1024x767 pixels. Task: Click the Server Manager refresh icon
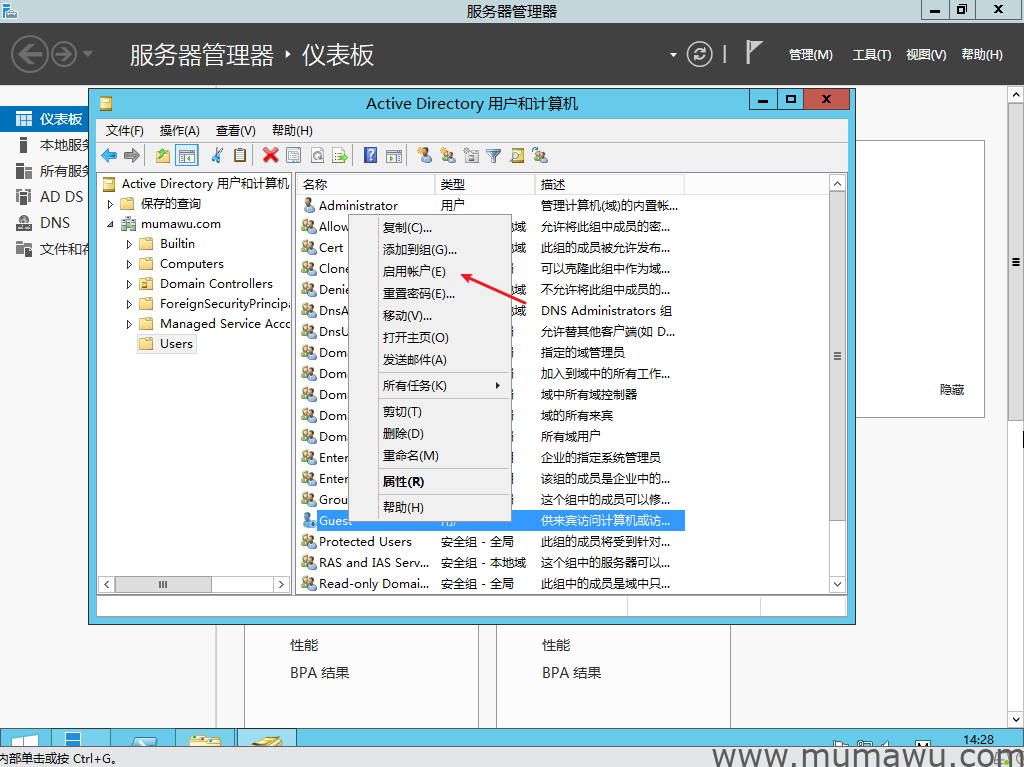tap(700, 54)
